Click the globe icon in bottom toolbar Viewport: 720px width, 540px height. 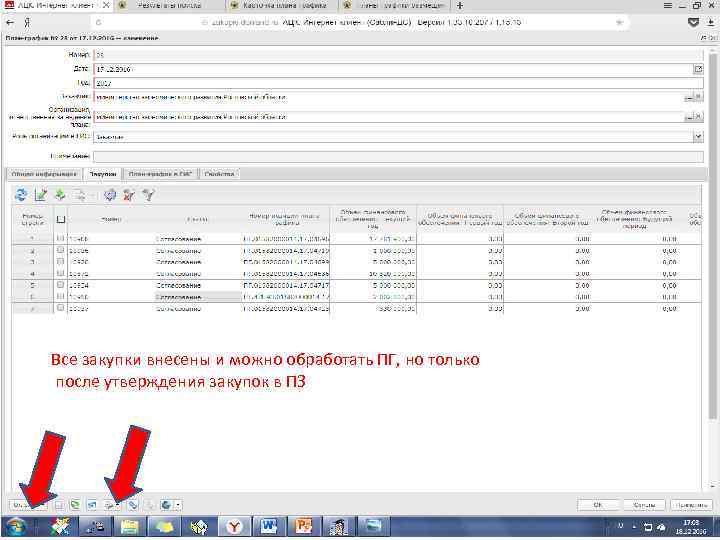[166, 505]
